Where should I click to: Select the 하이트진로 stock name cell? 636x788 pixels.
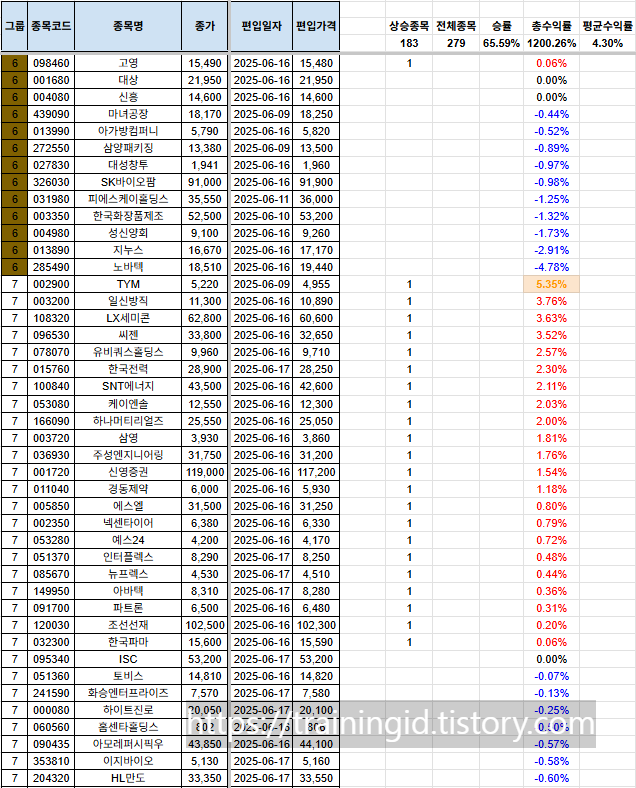(x=128, y=711)
